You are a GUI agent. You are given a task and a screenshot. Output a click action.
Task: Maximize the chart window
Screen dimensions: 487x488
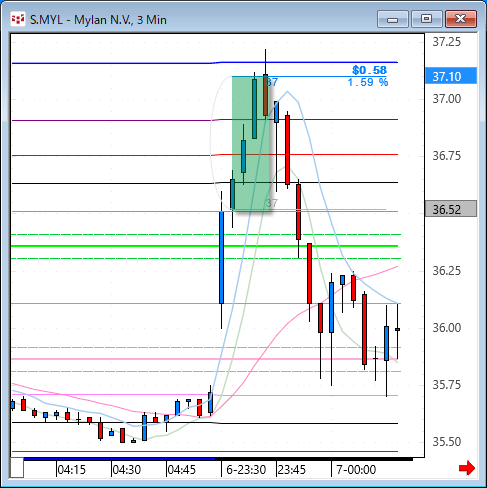tap(426, 19)
